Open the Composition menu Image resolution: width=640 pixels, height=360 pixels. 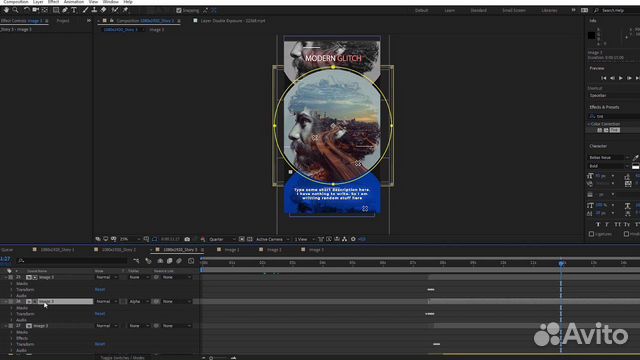[x=16, y=2]
